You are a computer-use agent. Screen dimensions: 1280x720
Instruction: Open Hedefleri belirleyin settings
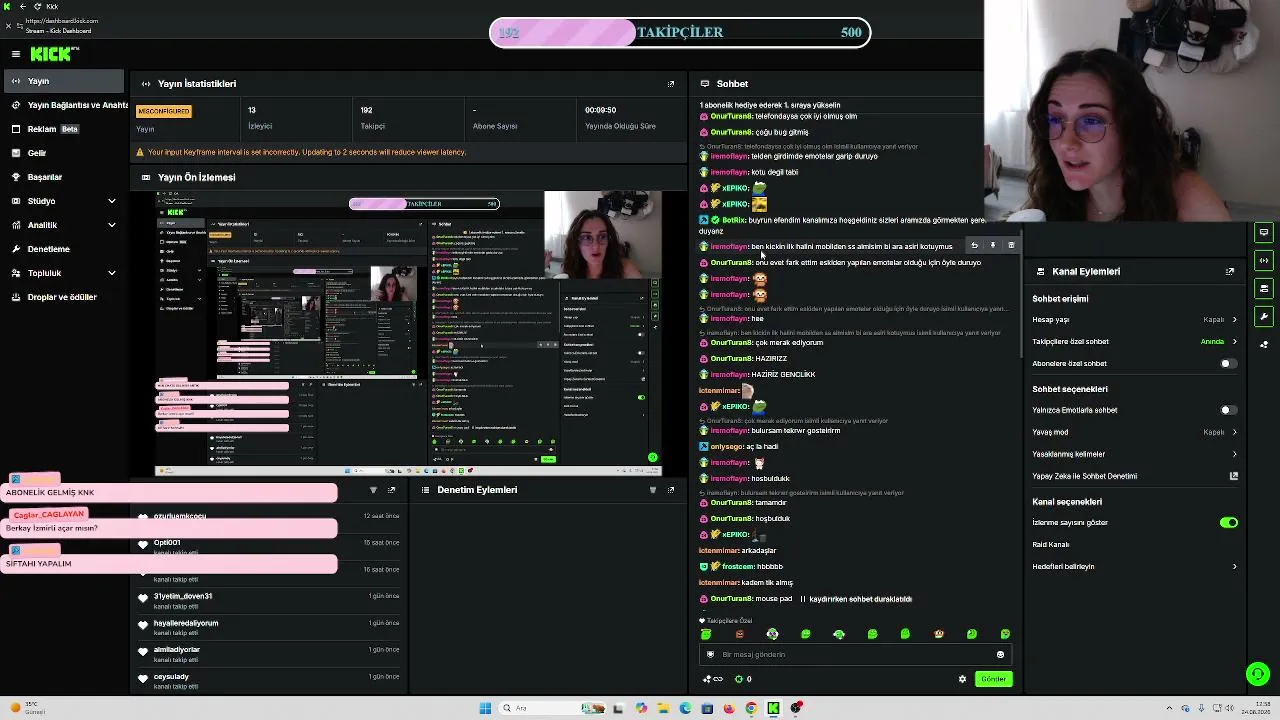[1135, 567]
